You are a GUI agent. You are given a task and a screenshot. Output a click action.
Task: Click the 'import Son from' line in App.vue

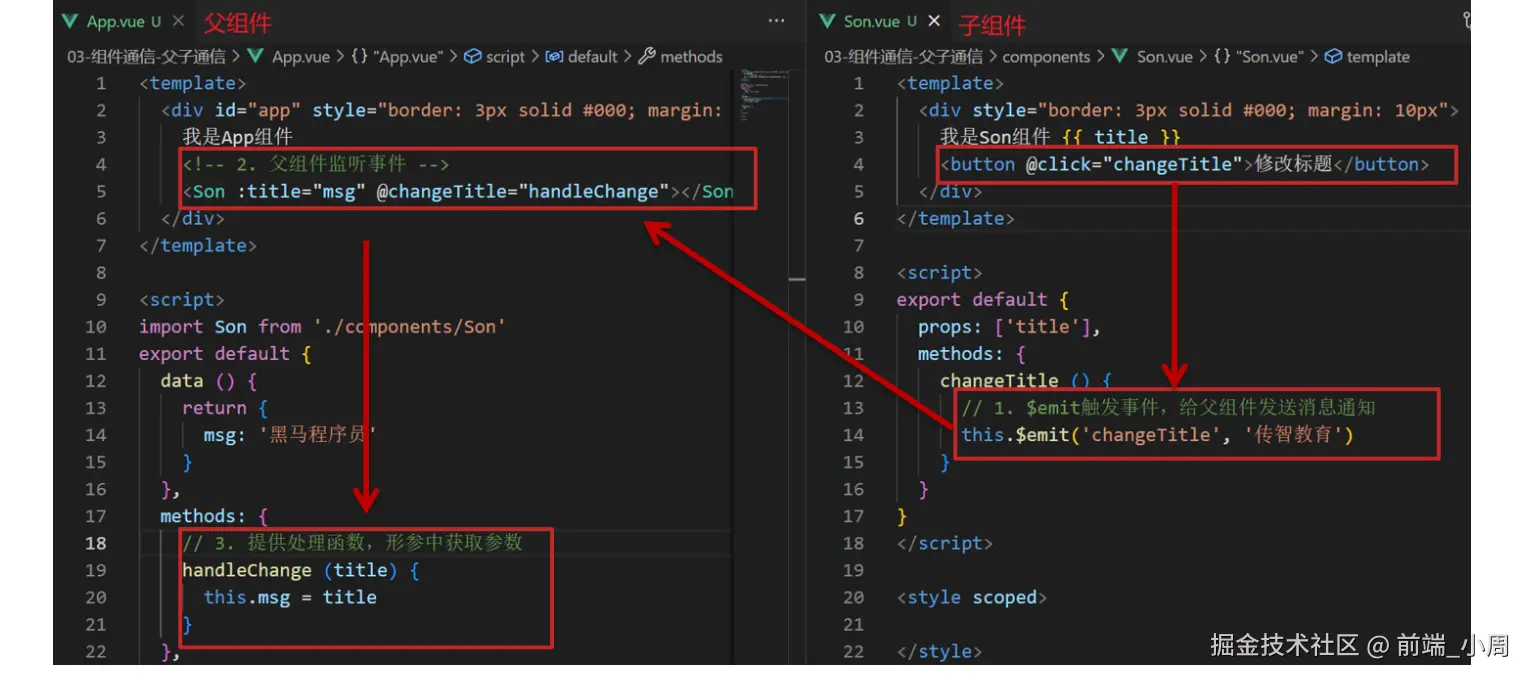pyautogui.click(x=322, y=327)
